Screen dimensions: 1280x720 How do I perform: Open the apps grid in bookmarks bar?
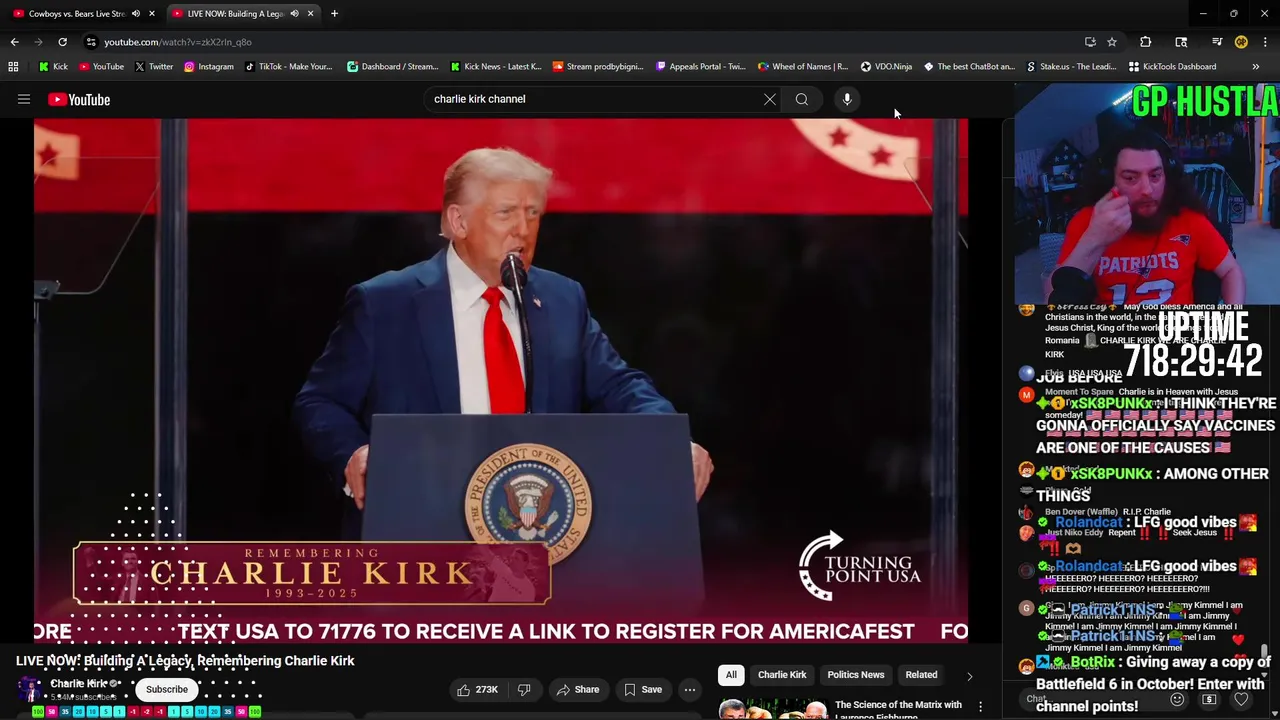pos(13,67)
